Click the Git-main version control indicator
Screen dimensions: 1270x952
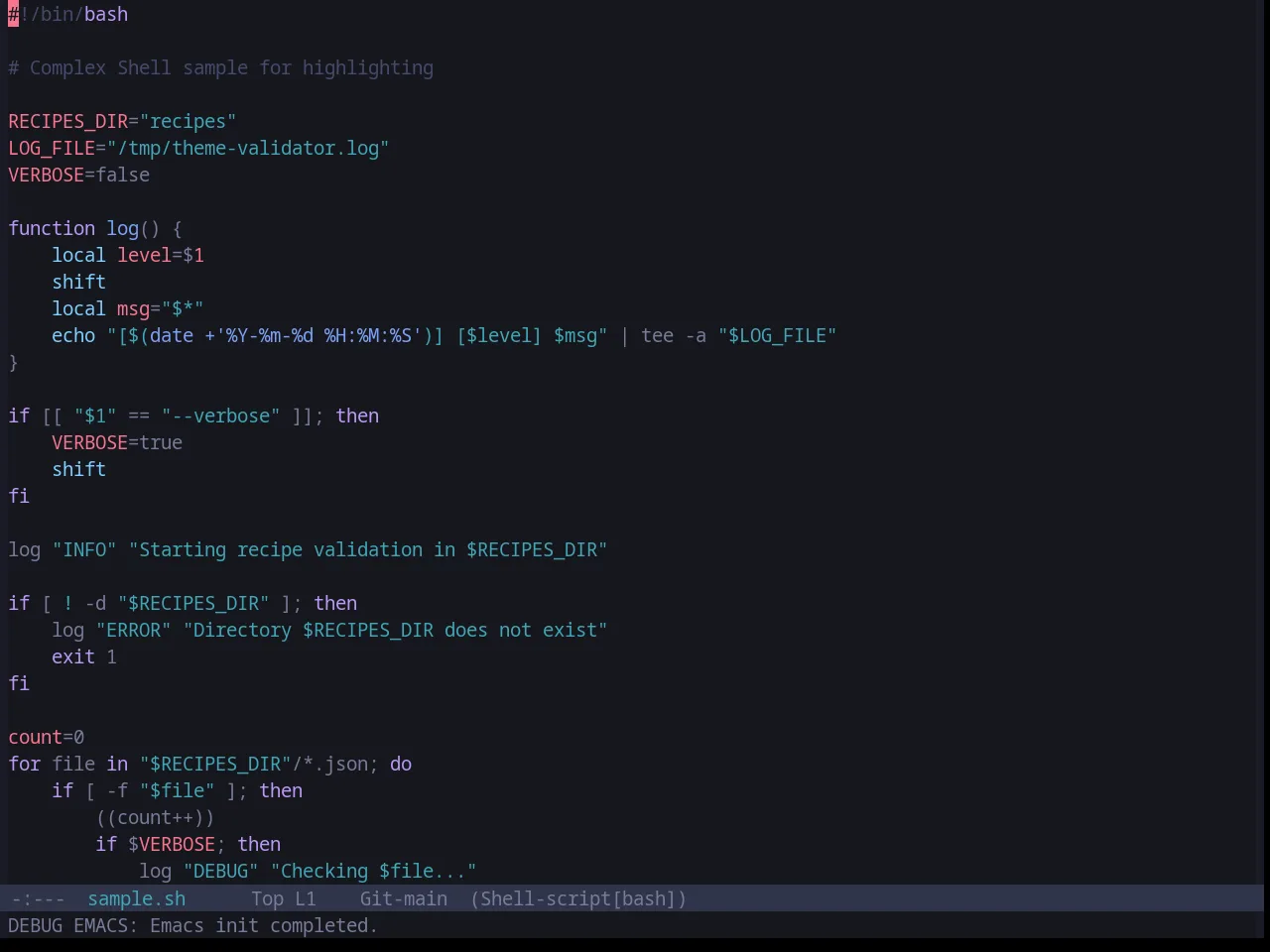pyautogui.click(x=403, y=898)
